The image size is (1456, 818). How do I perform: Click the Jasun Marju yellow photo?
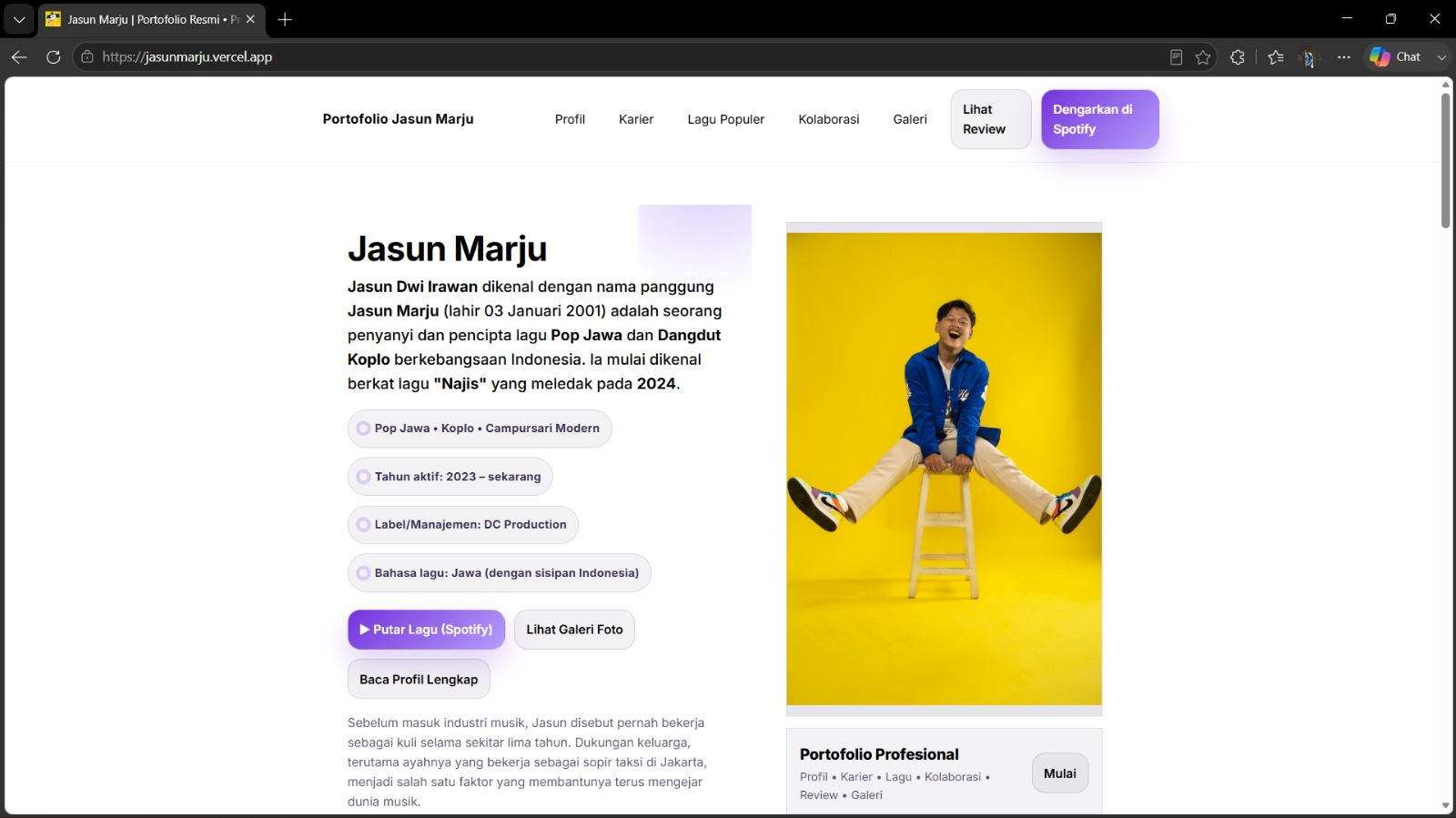(x=944, y=469)
